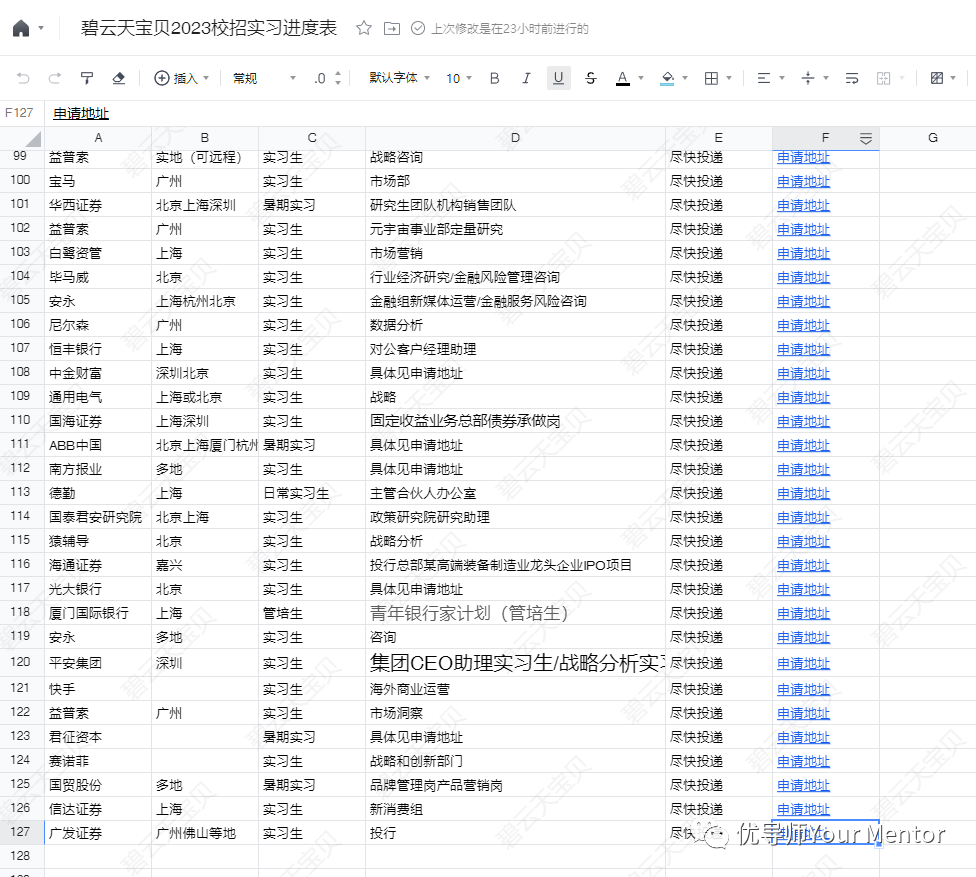
Task: Open the filter icon on column F
Action: pos(865,139)
